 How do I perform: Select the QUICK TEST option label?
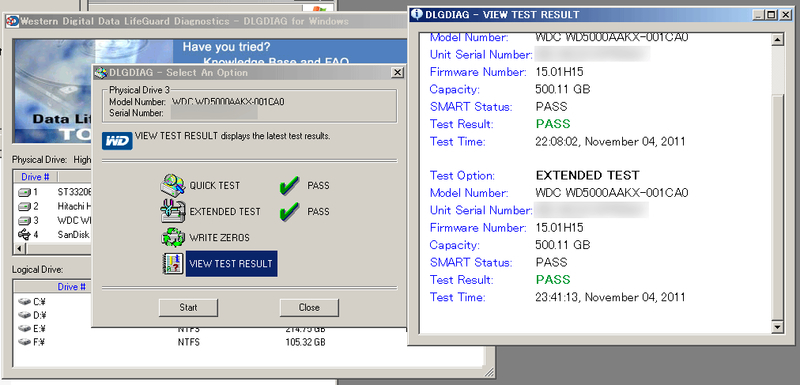click(214, 186)
